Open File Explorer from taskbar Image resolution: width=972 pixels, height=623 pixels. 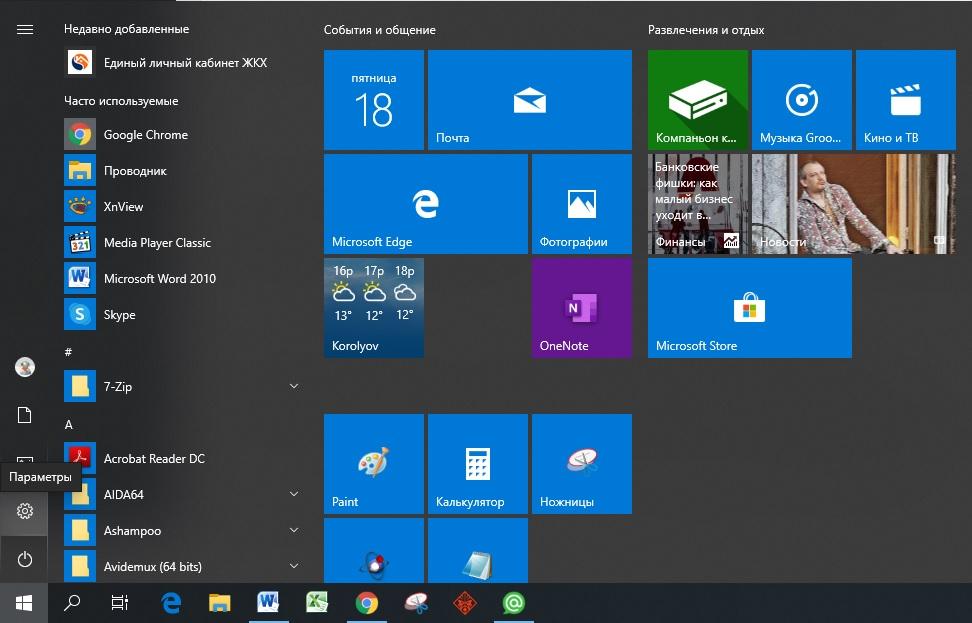pyautogui.click(x=219, y=603)
